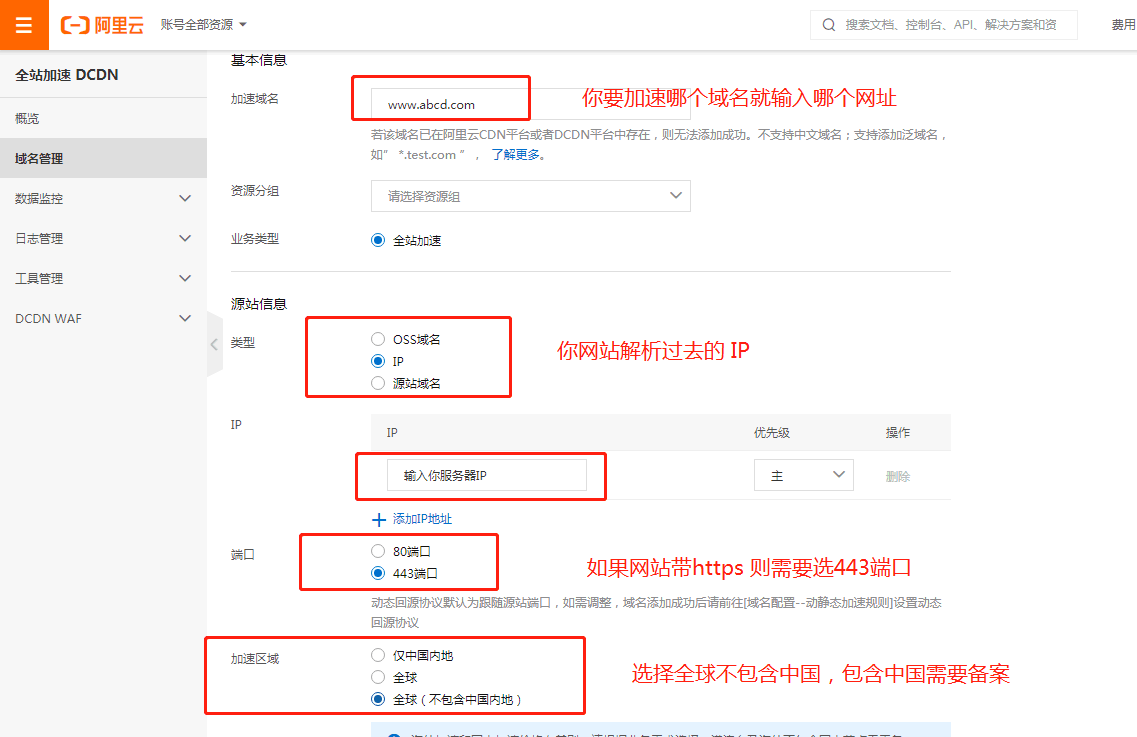Open the 资源分组 selection dropdown
This screenshot has width=1137, height=737.
[530, 196]
